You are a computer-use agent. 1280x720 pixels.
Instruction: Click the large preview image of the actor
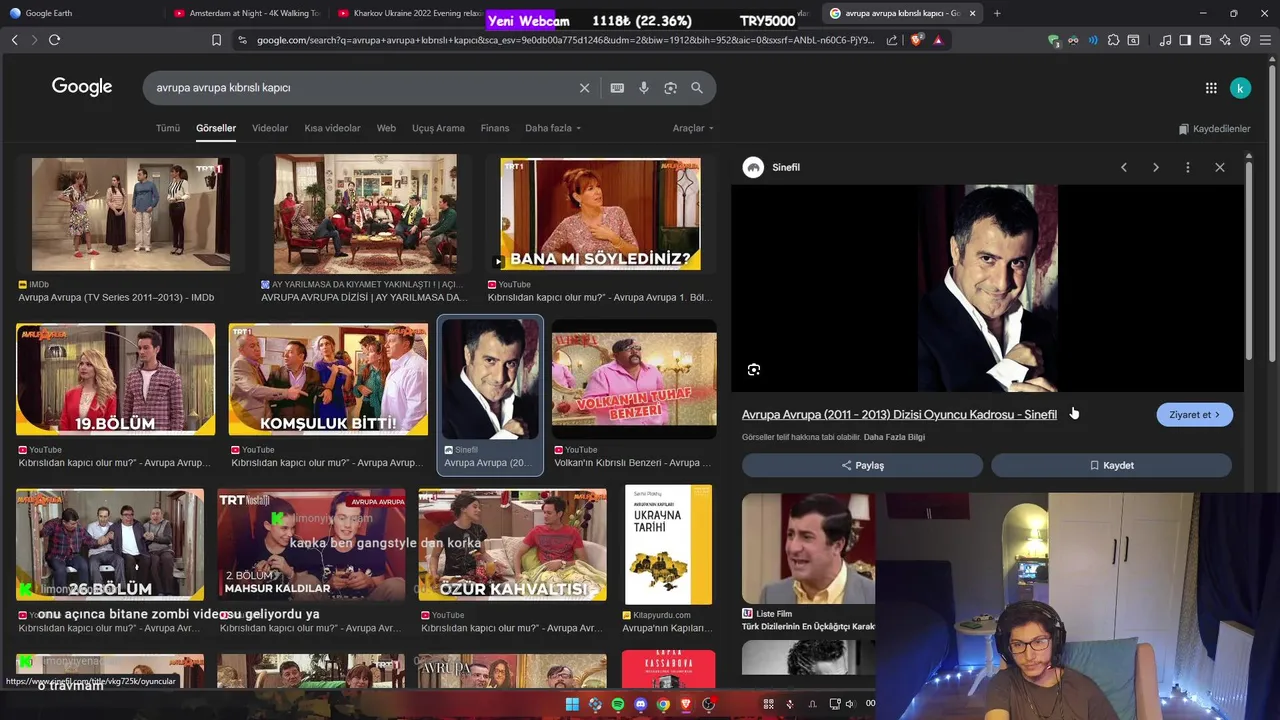click(x=987, y=288)
